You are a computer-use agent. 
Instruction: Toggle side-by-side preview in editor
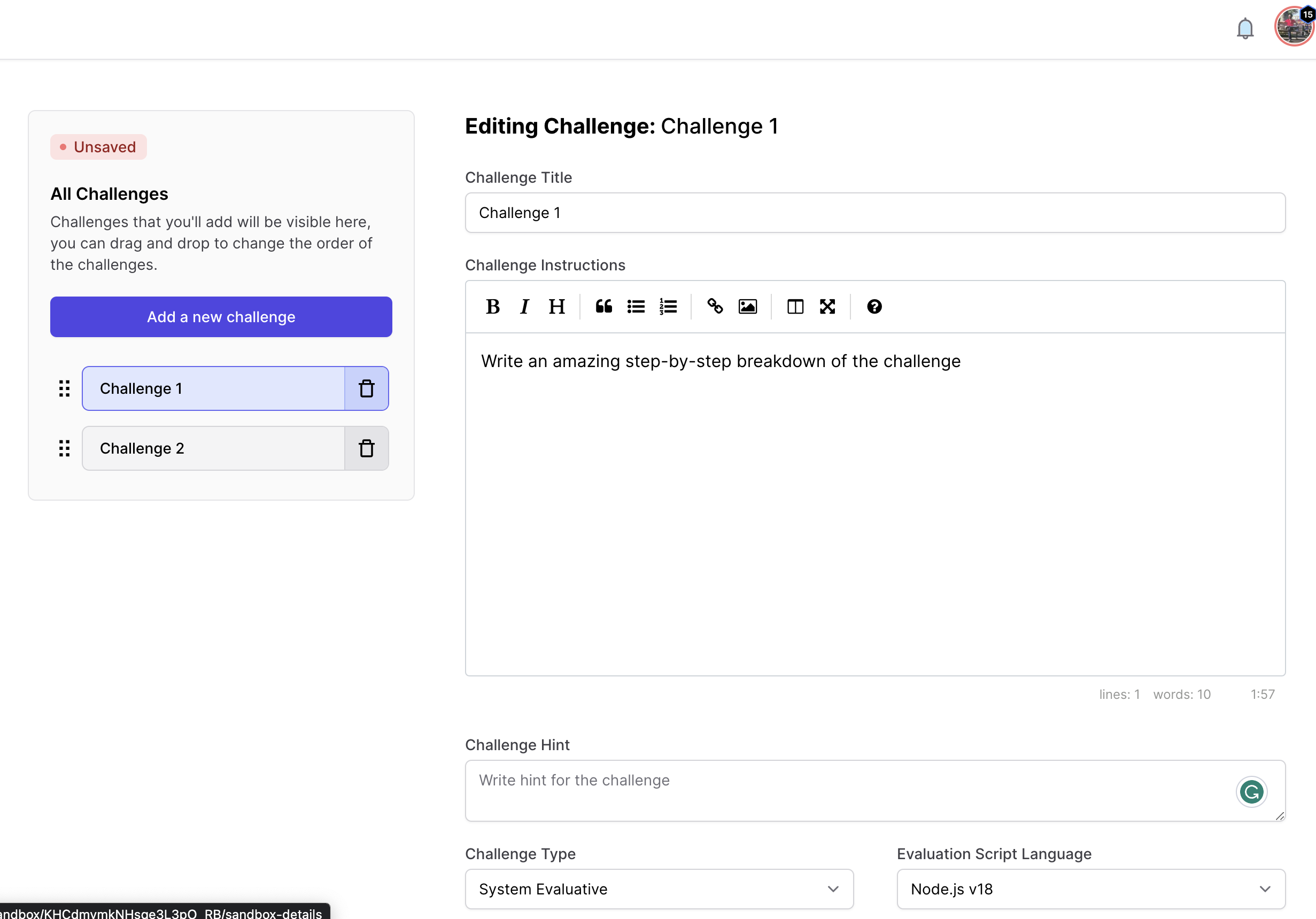pos(795,307)
